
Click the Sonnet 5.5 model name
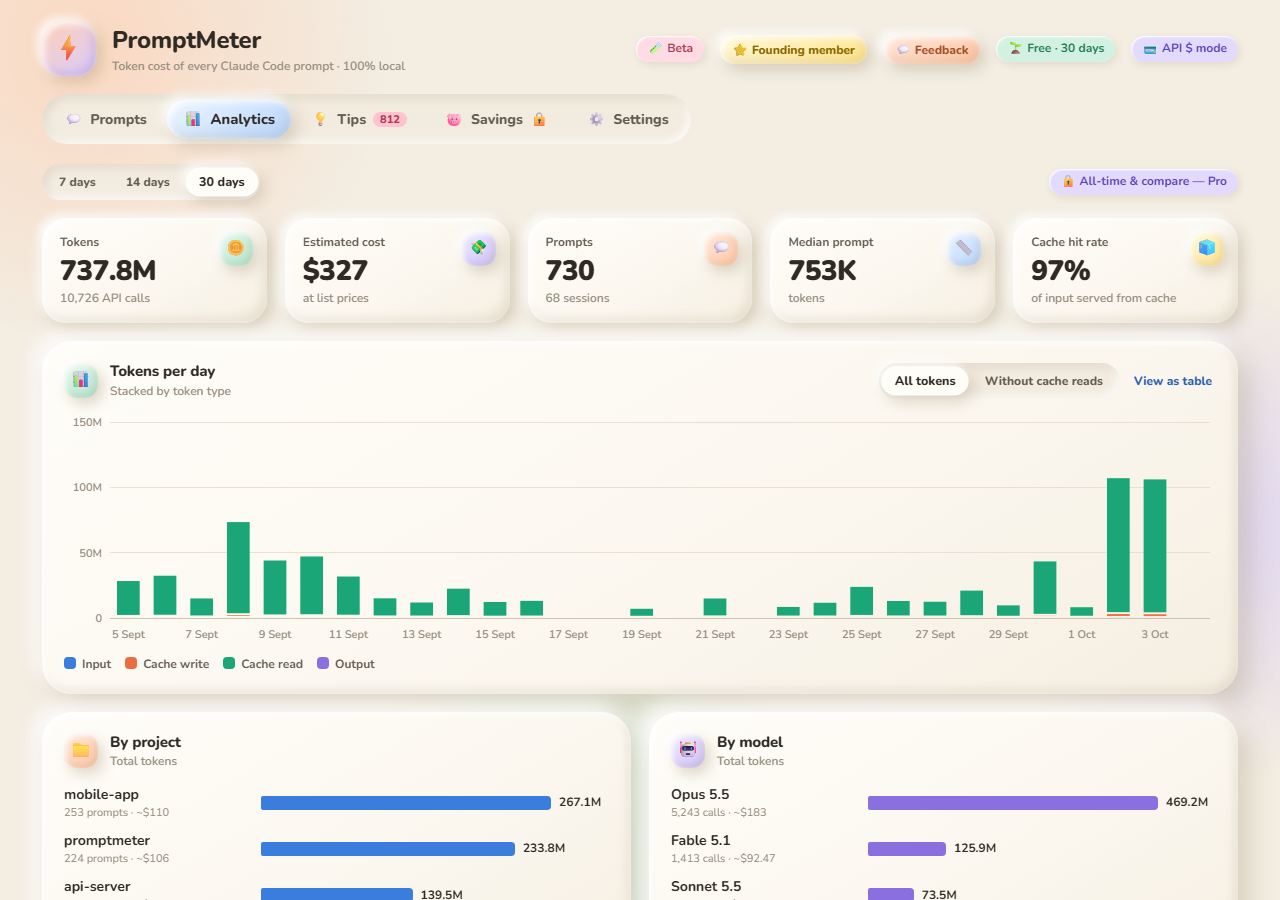point(706,887)
